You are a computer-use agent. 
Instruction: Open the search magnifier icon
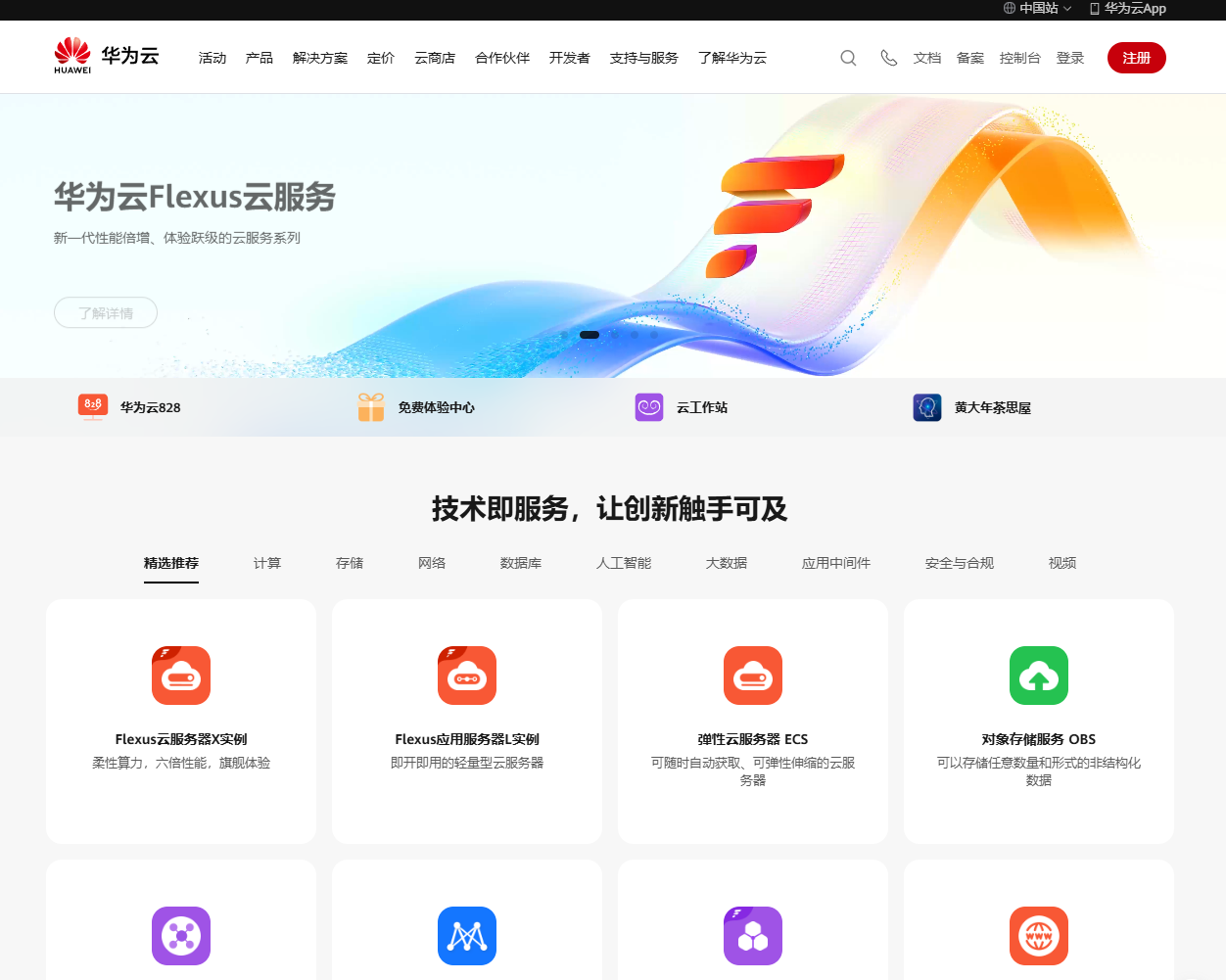[848, 58]
